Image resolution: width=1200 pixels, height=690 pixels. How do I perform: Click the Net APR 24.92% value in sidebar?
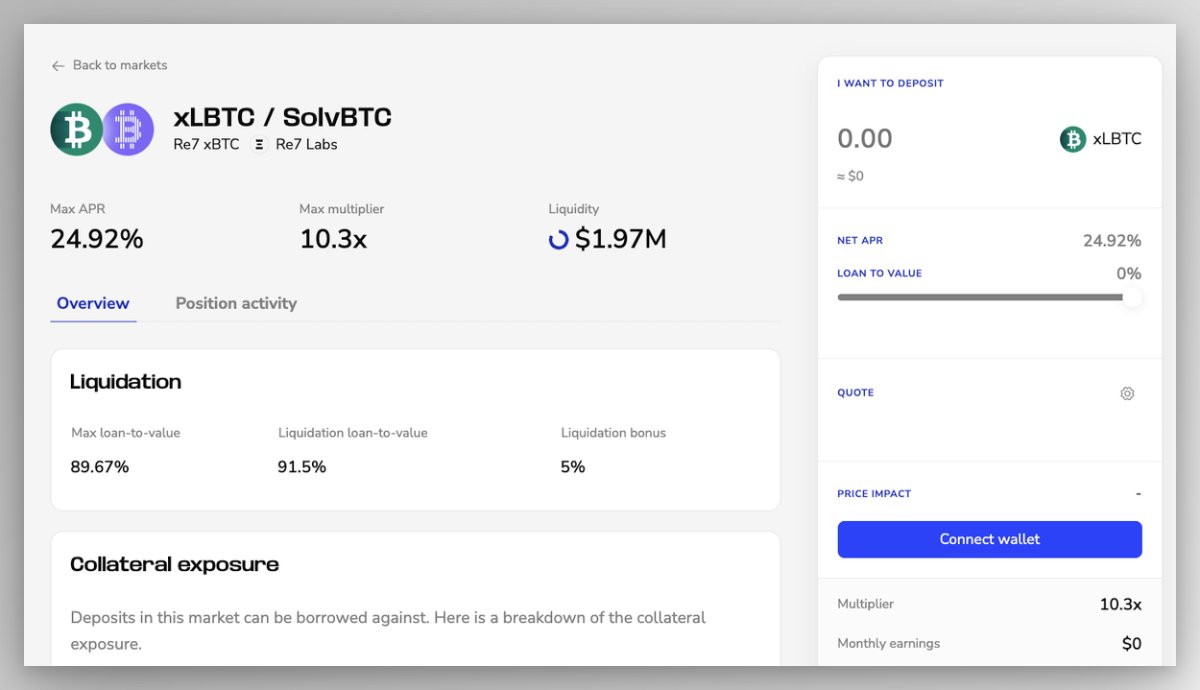click(1112, 241)
